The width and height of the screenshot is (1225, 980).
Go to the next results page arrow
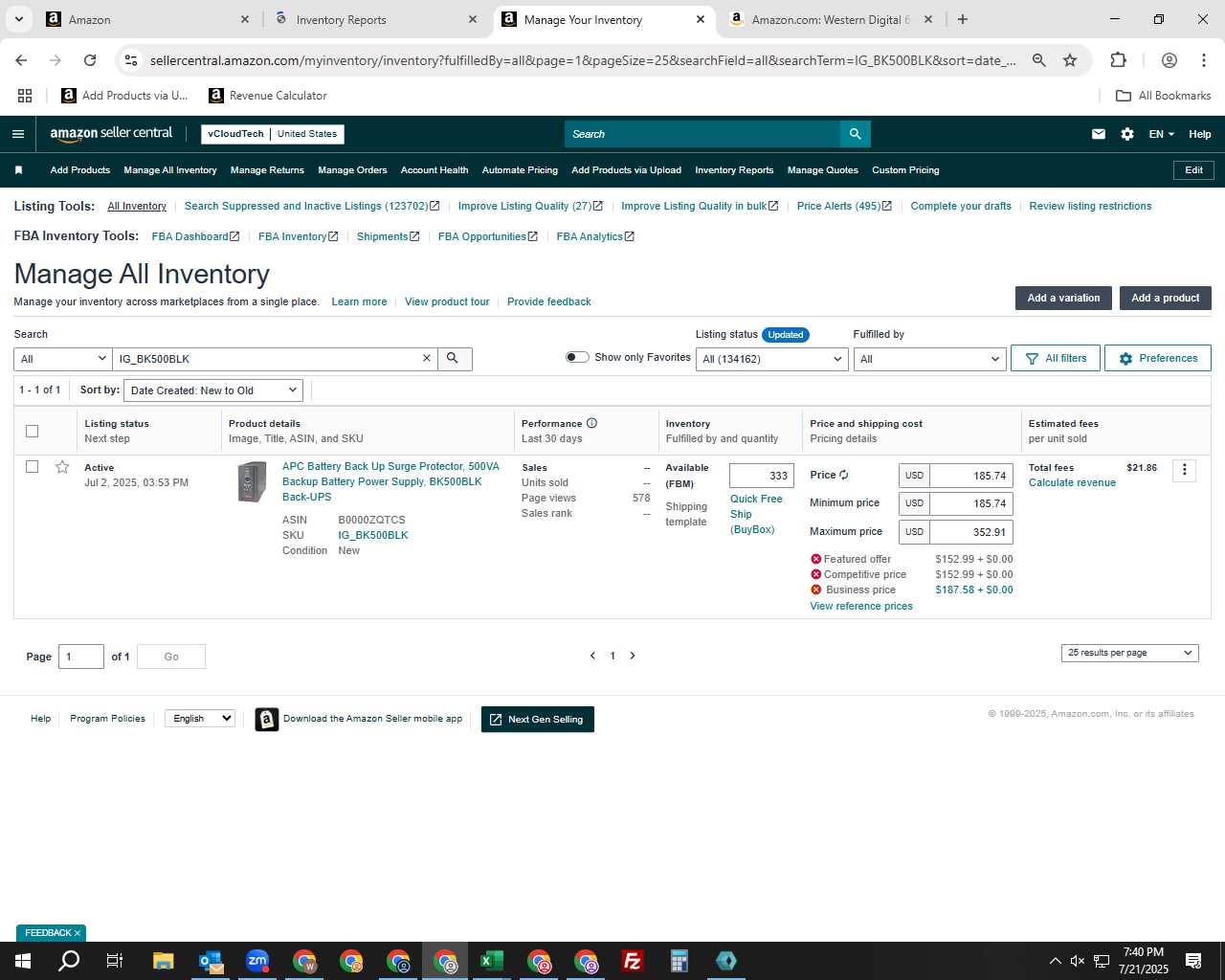(633, 656)
